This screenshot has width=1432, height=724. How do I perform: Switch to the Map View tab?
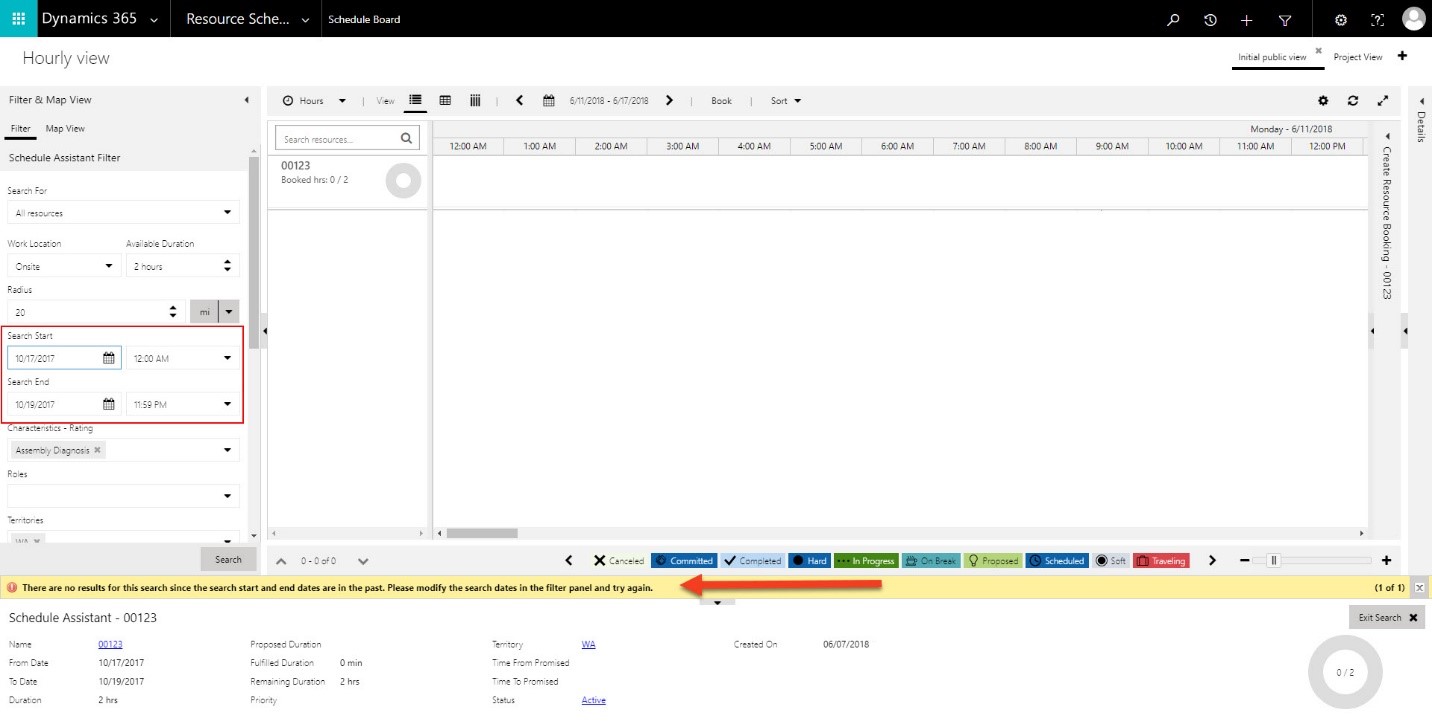click(65, 129)
